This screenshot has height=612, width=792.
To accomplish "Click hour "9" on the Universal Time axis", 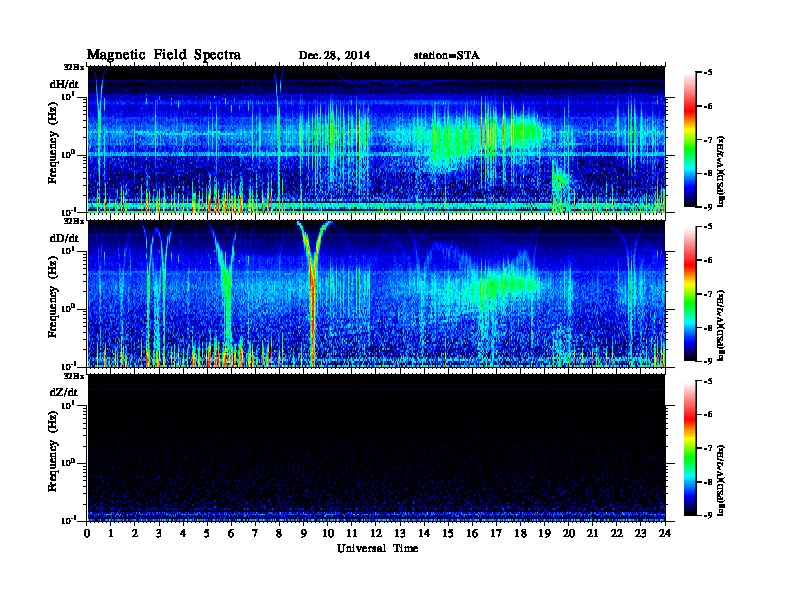I will pyautogui.click(x=304, y=534).
